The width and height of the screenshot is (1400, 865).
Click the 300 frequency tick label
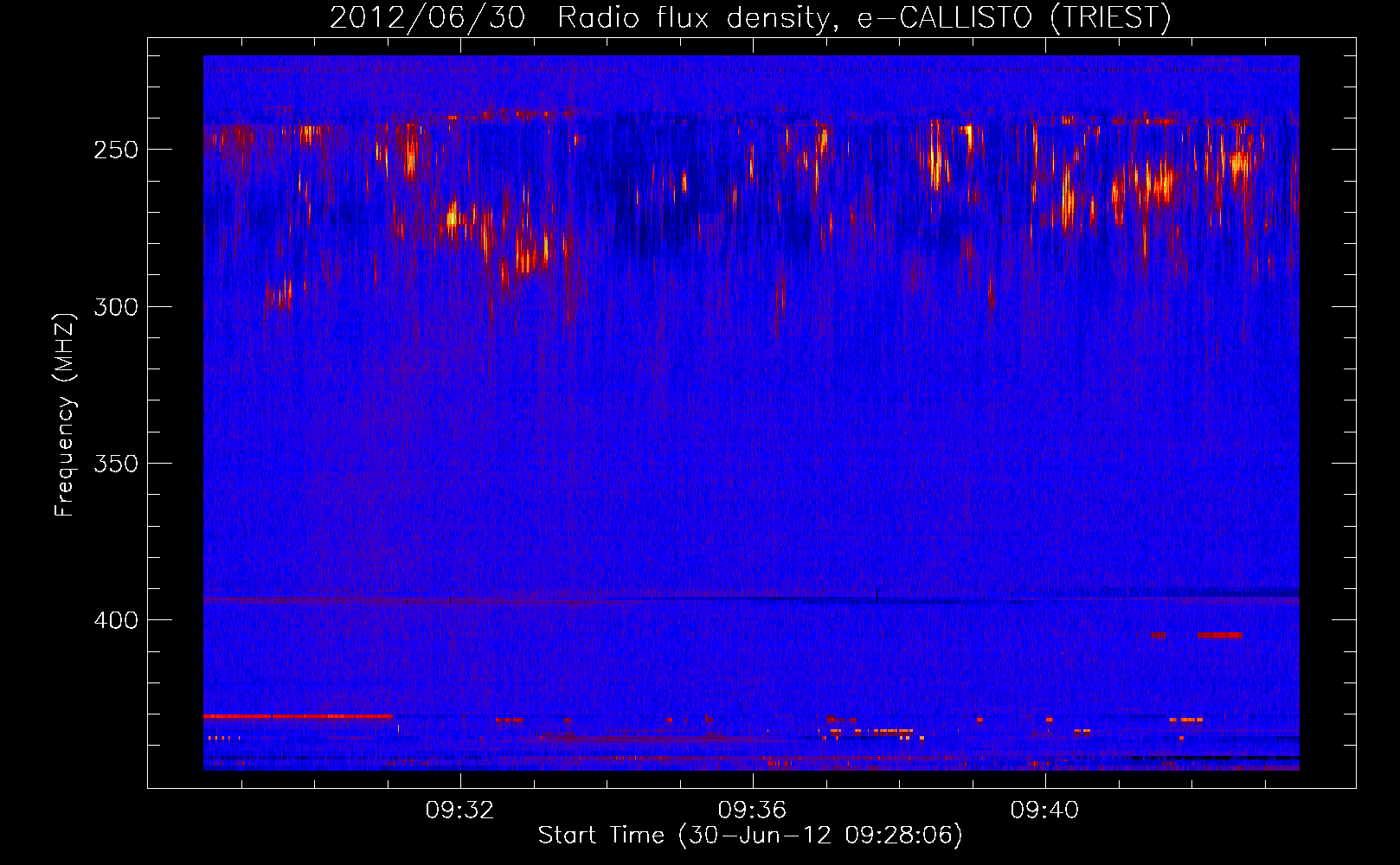[116, 307]
